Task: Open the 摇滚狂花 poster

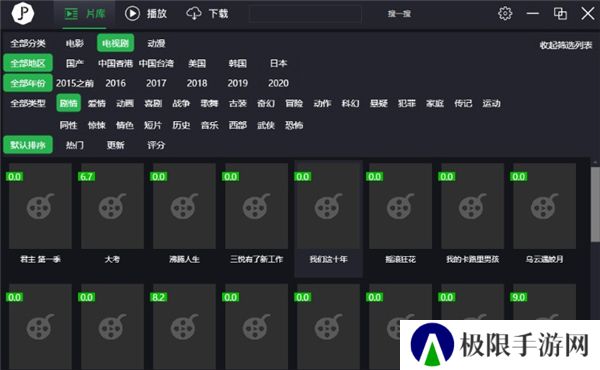Action: point(400,206)
